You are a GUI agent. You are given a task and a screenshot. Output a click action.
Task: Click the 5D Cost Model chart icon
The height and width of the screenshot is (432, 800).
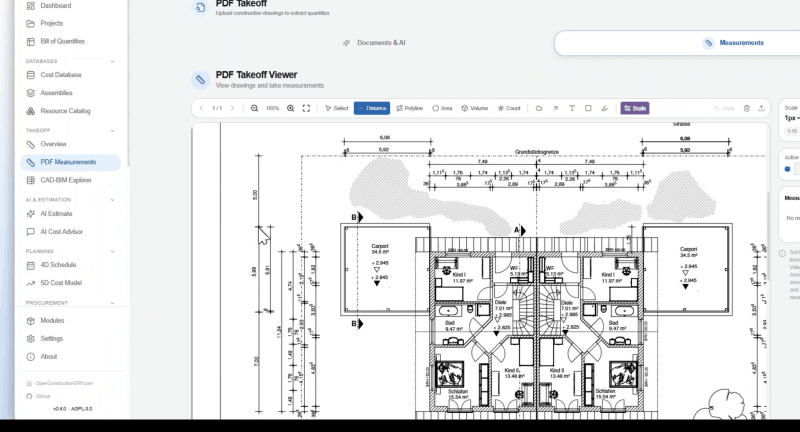(31, 283)
